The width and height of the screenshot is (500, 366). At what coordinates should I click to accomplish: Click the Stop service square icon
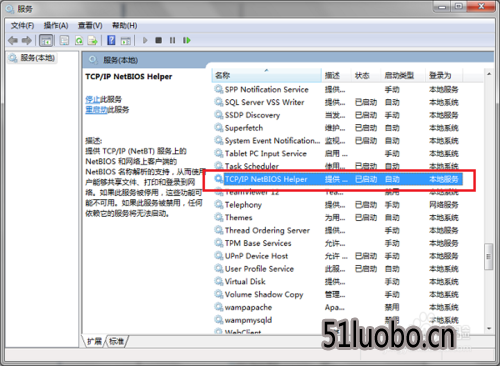click(158, 40)
